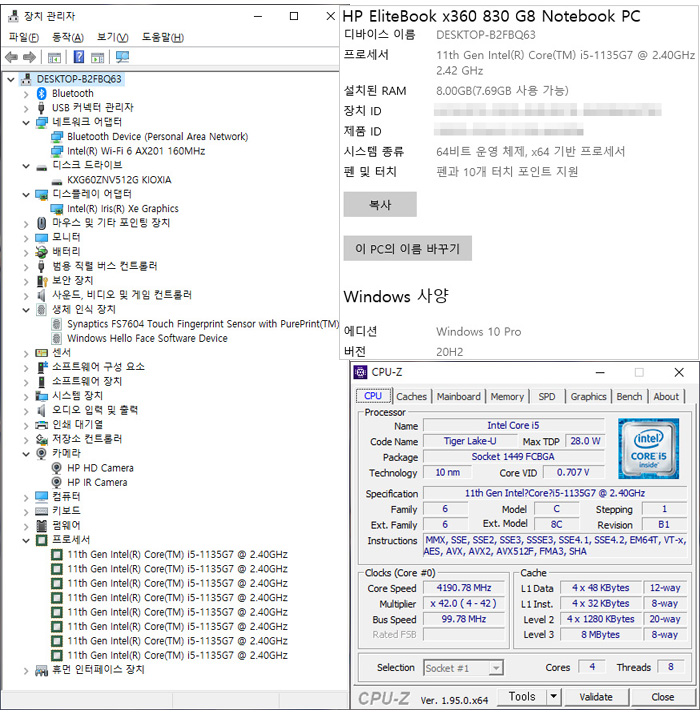Open the 동작(A) menu
Viewport: 700px width, 714px height.
pos(68,37)
